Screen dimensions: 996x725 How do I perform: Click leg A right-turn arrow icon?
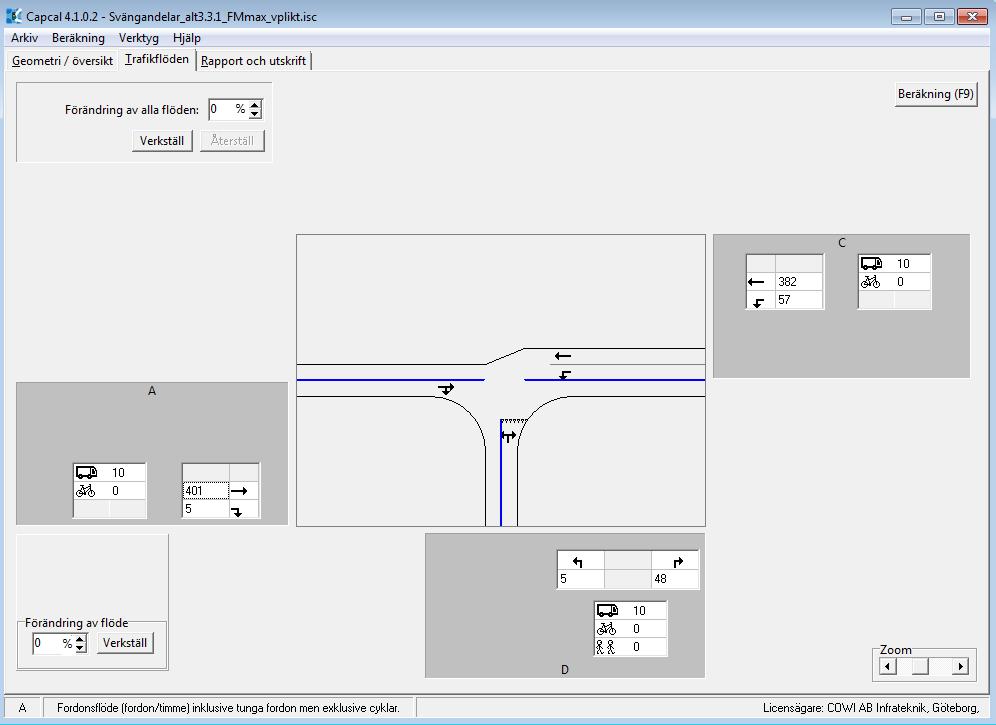pos(237,510)
